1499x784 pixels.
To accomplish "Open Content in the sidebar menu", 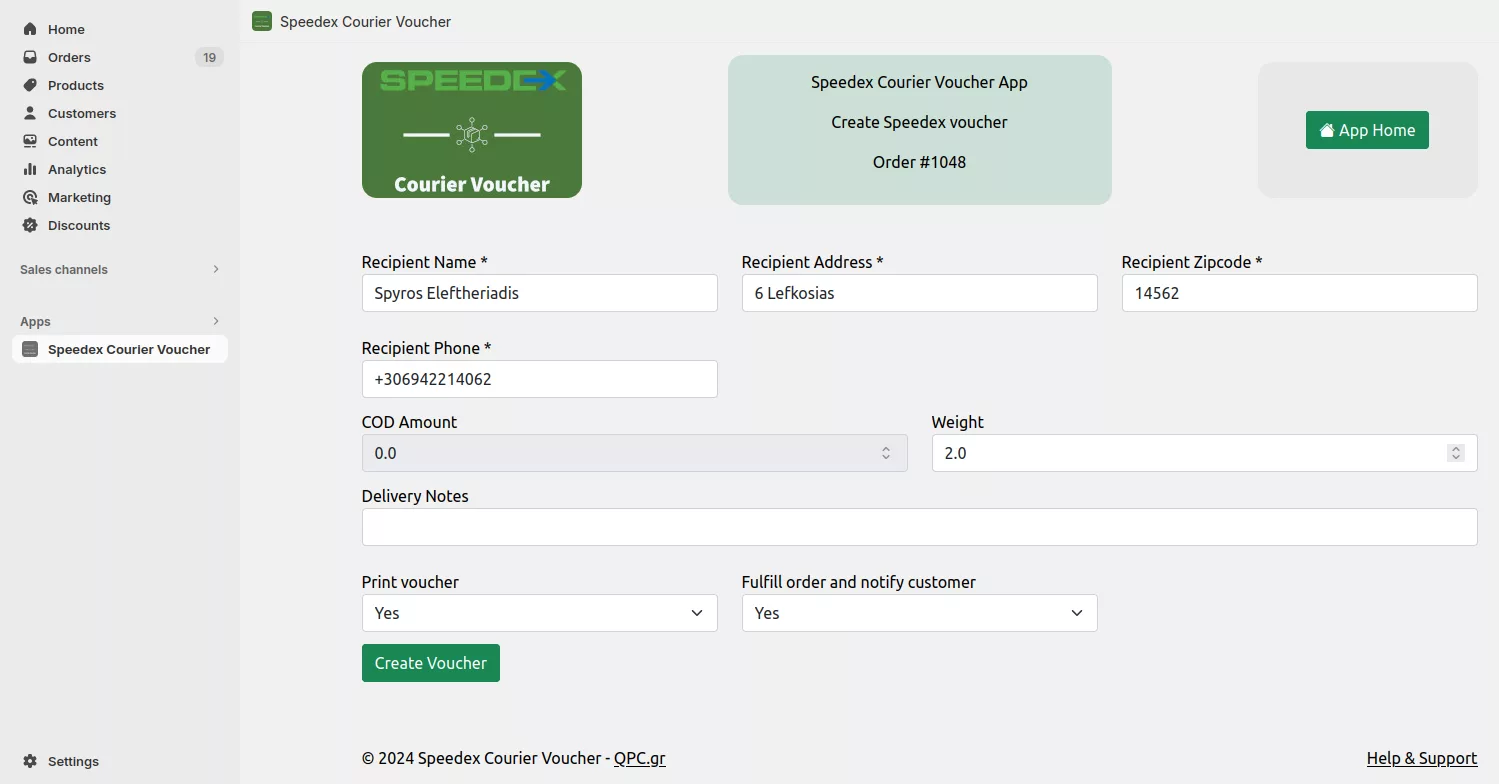I will 73,141.
